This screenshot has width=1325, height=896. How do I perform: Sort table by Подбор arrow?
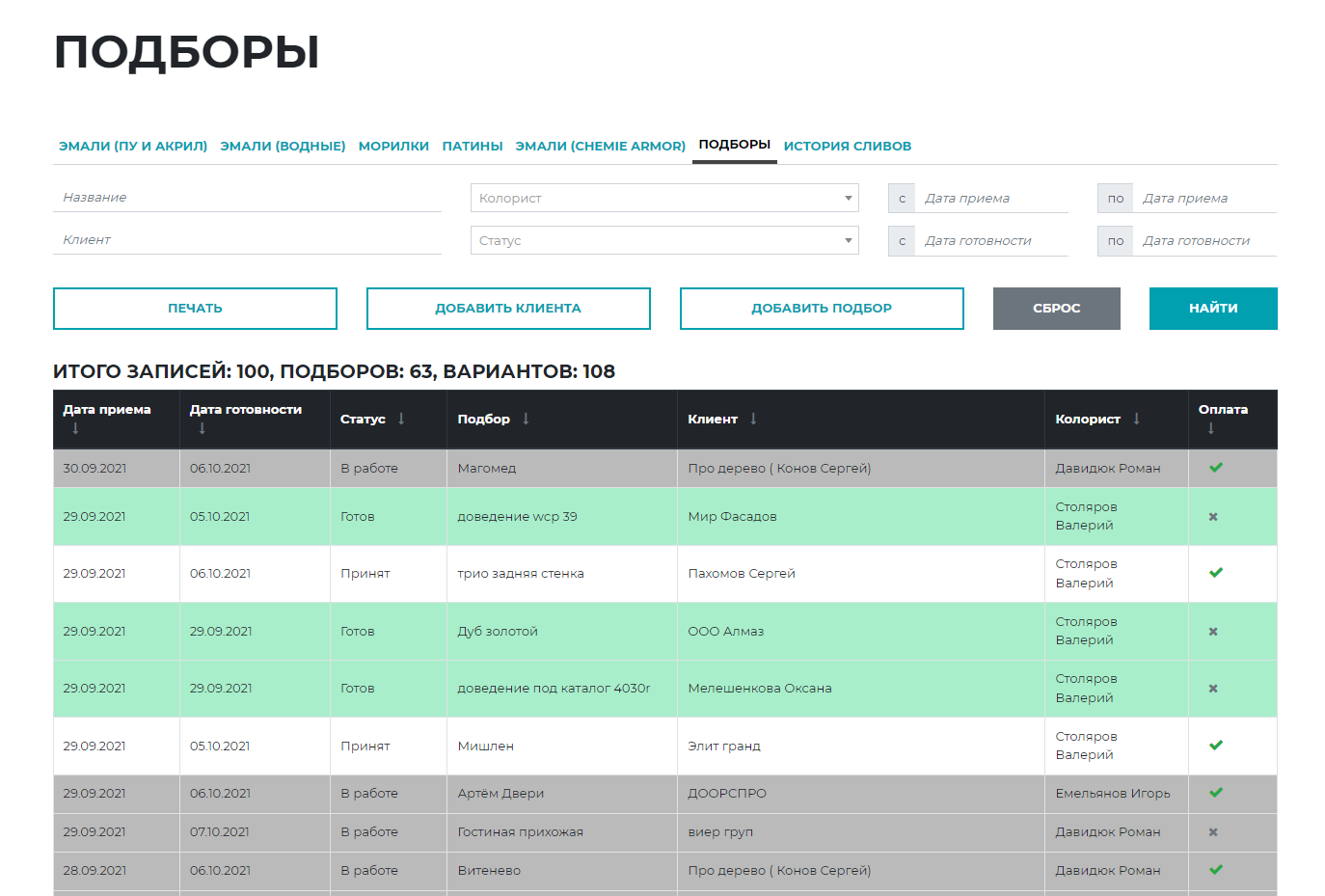coord(526,419)
